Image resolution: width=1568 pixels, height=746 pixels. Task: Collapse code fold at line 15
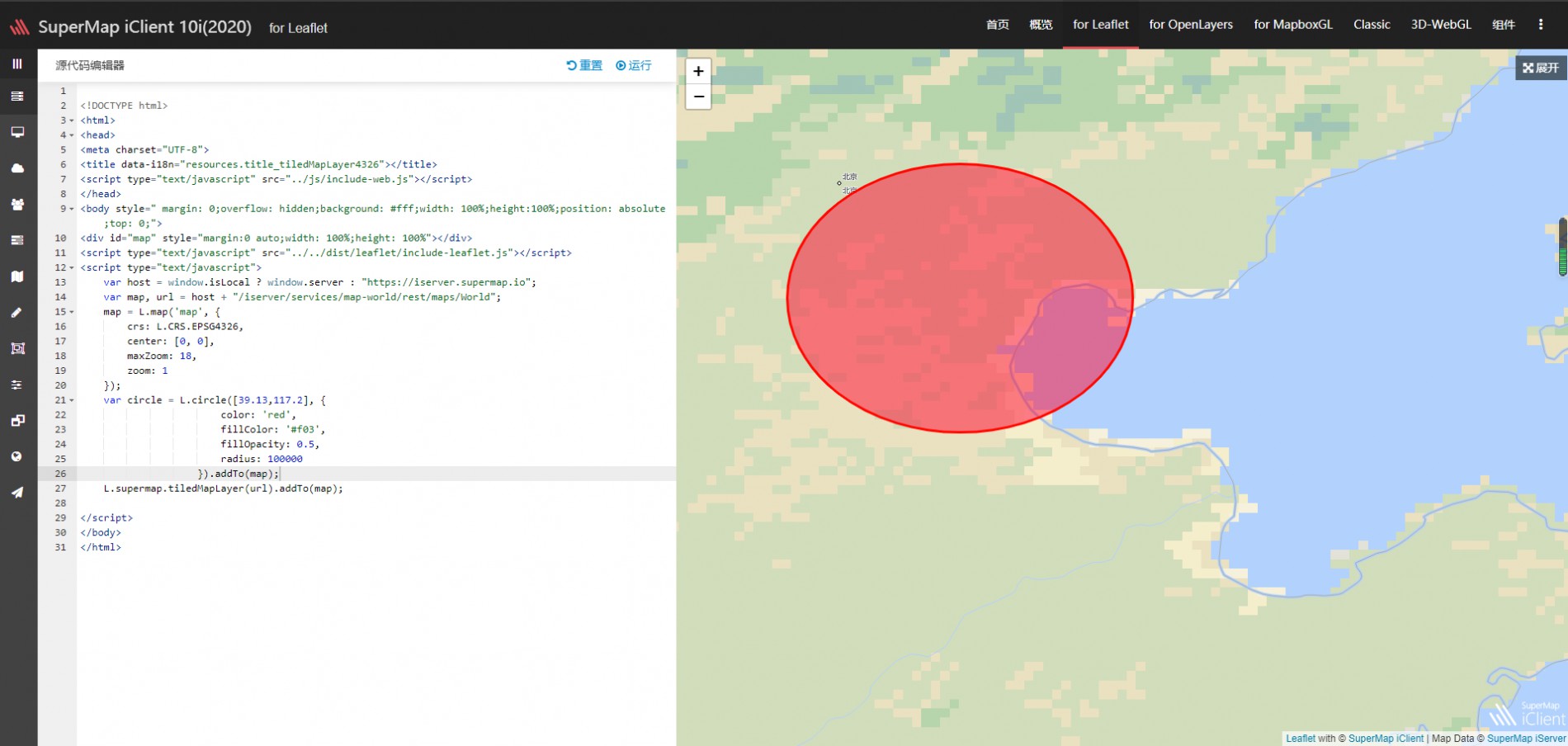72,312
